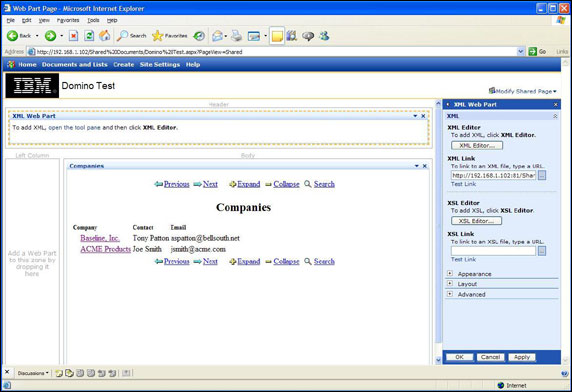Open the XML Web Part header menu arrow
This screenshot has height=392, width=572.
tap(415, 116)
